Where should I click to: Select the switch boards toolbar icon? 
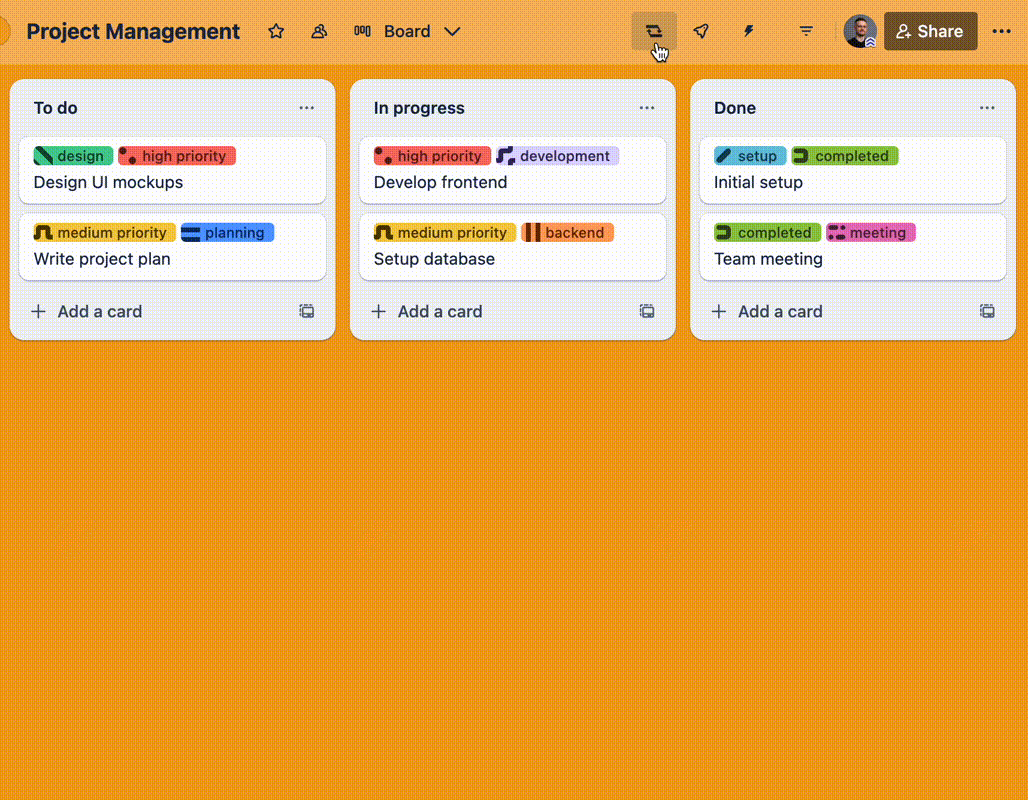coord(654,31)
